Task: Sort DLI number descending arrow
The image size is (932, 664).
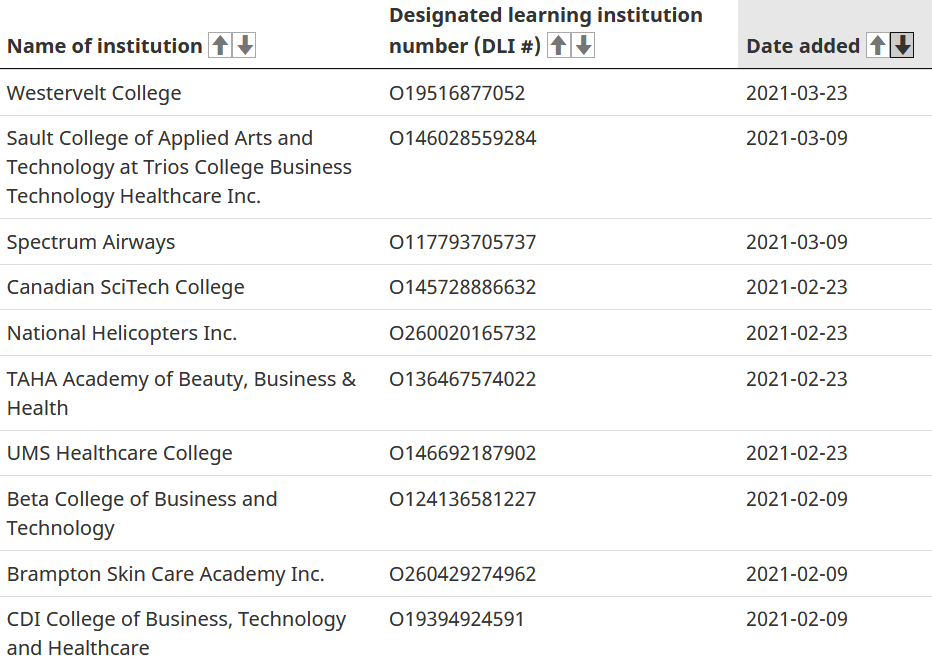Action: [583, 45]
